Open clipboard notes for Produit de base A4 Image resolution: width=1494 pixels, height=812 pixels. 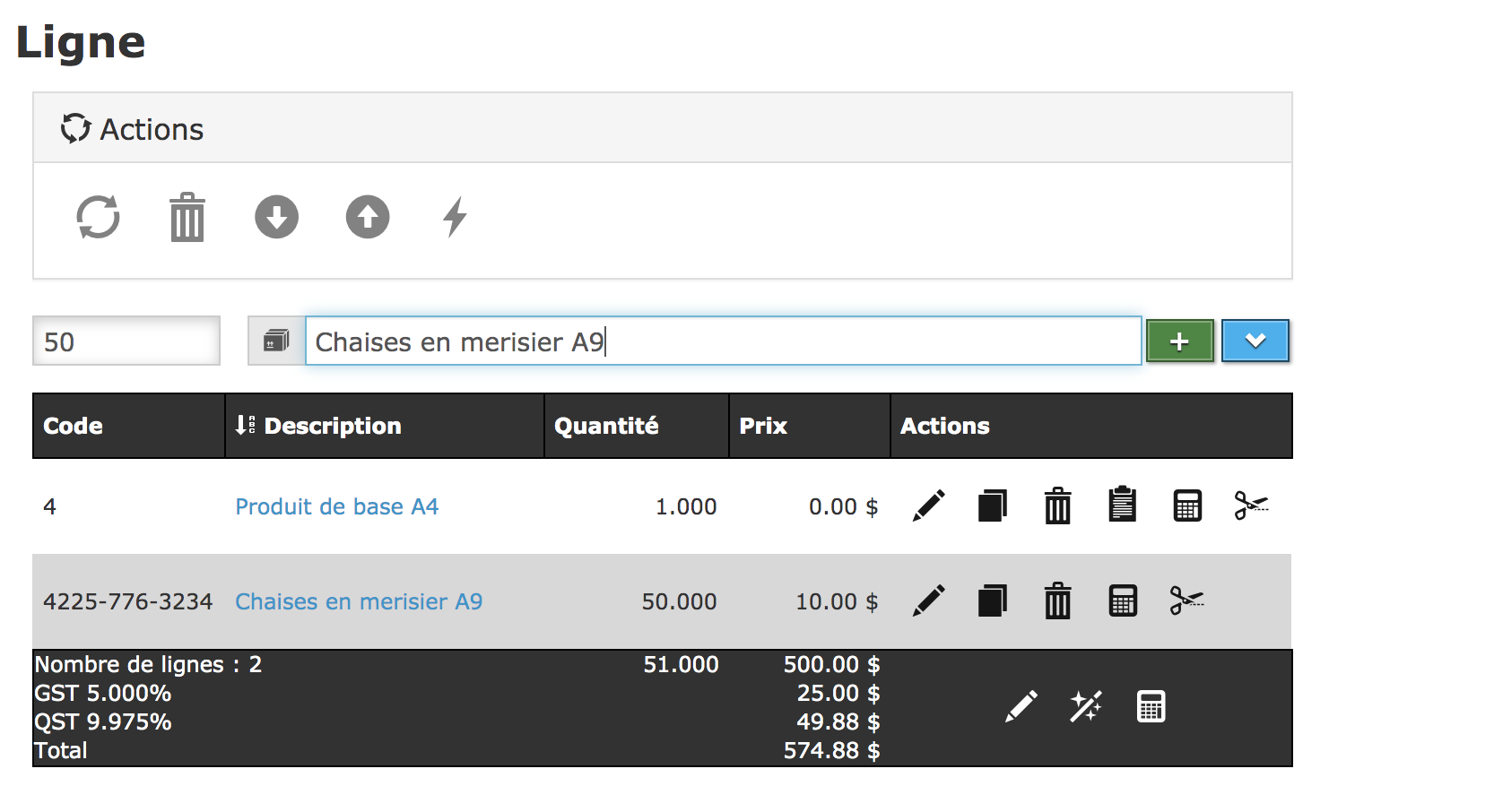click(x=1122, y=505)
